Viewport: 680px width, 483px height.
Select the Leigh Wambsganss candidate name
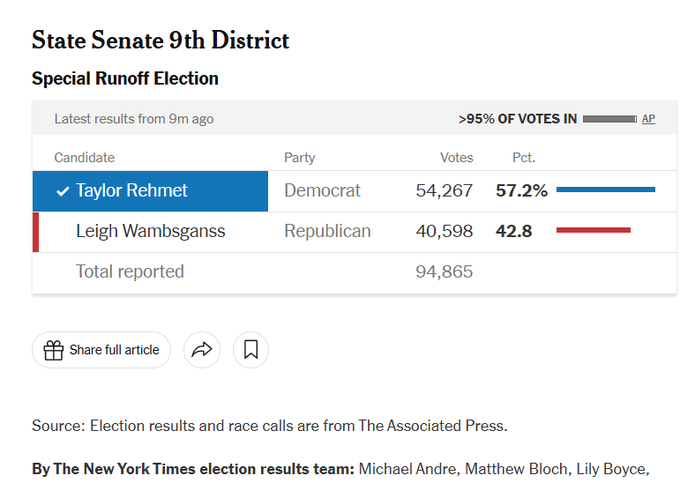pos(150,231)
